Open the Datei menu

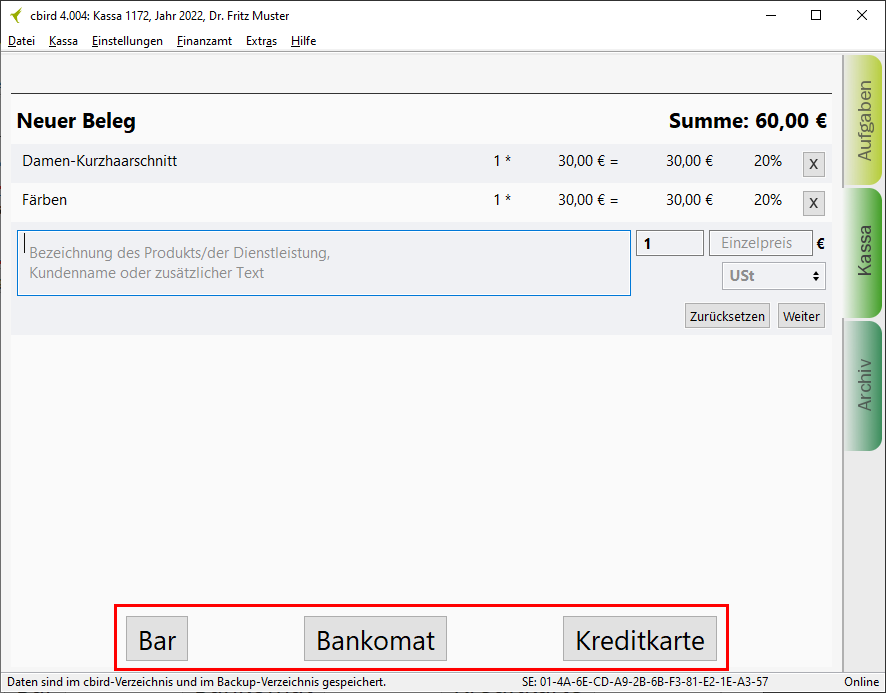coord(21,41)
